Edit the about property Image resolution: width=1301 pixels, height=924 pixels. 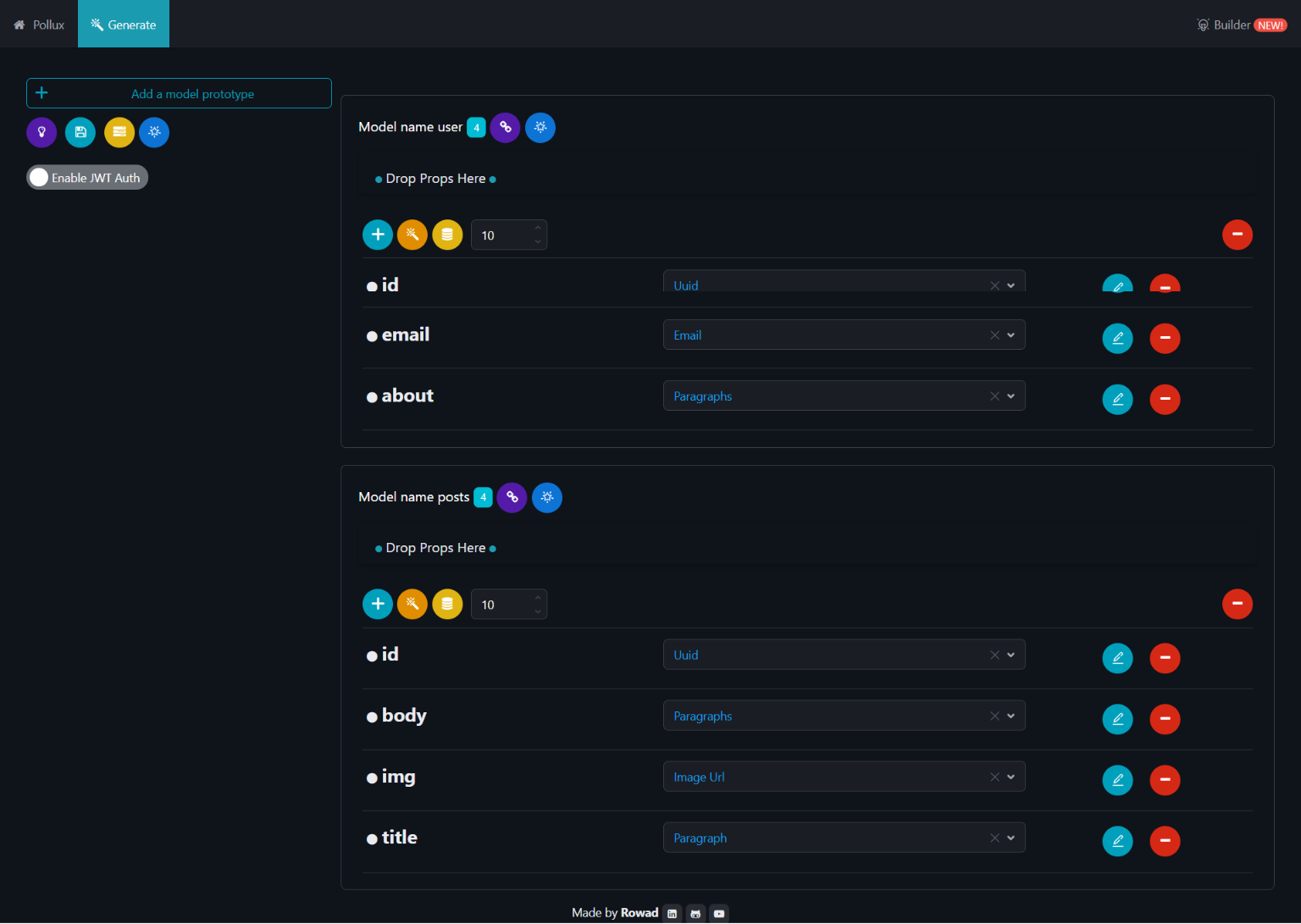click(x=1117, y=399)
